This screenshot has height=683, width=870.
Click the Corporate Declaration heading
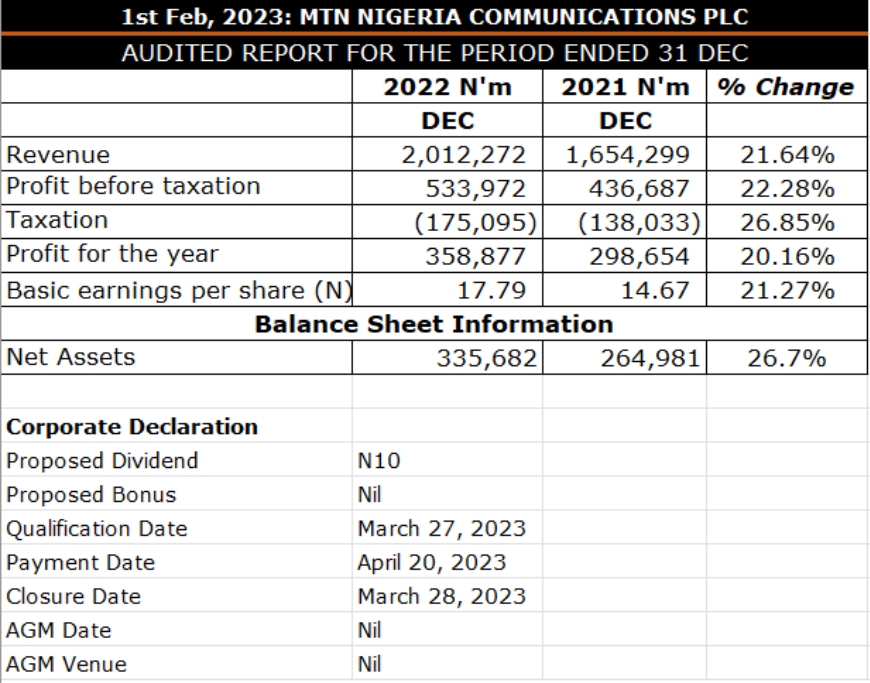(x=132, y=427)
